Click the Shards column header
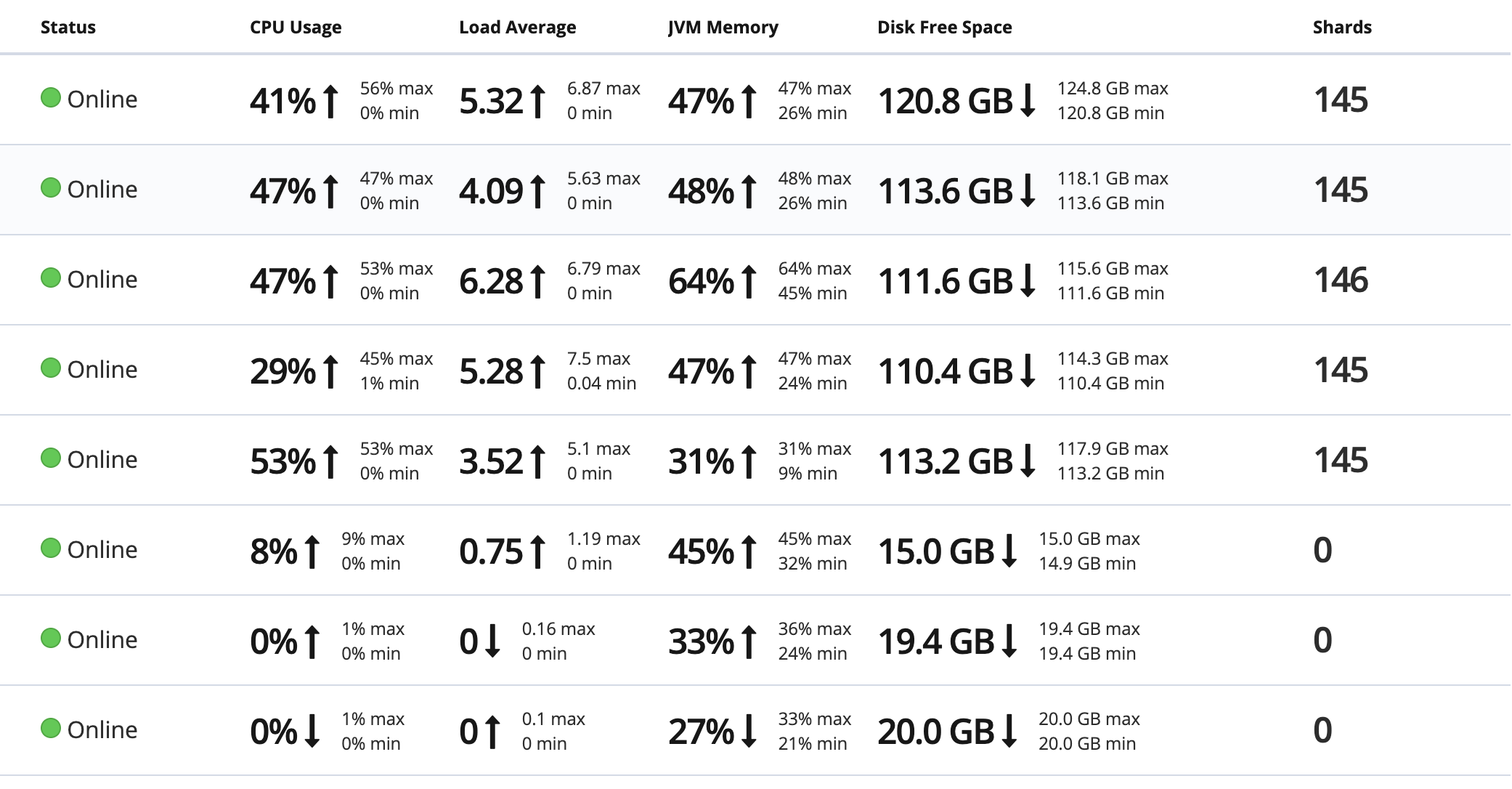 [x=1342, y=28]
